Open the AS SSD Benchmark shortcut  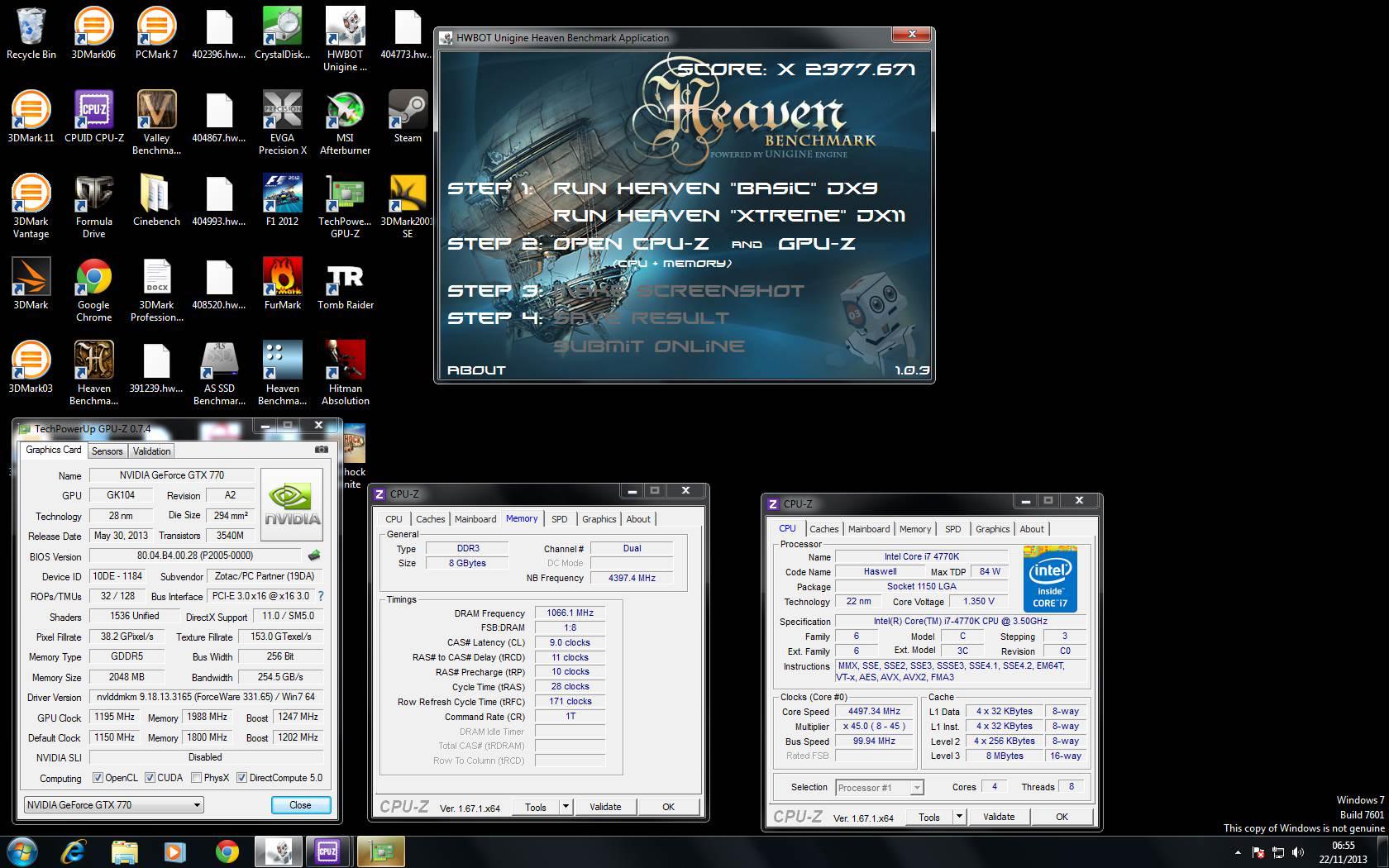coord(219,374)
